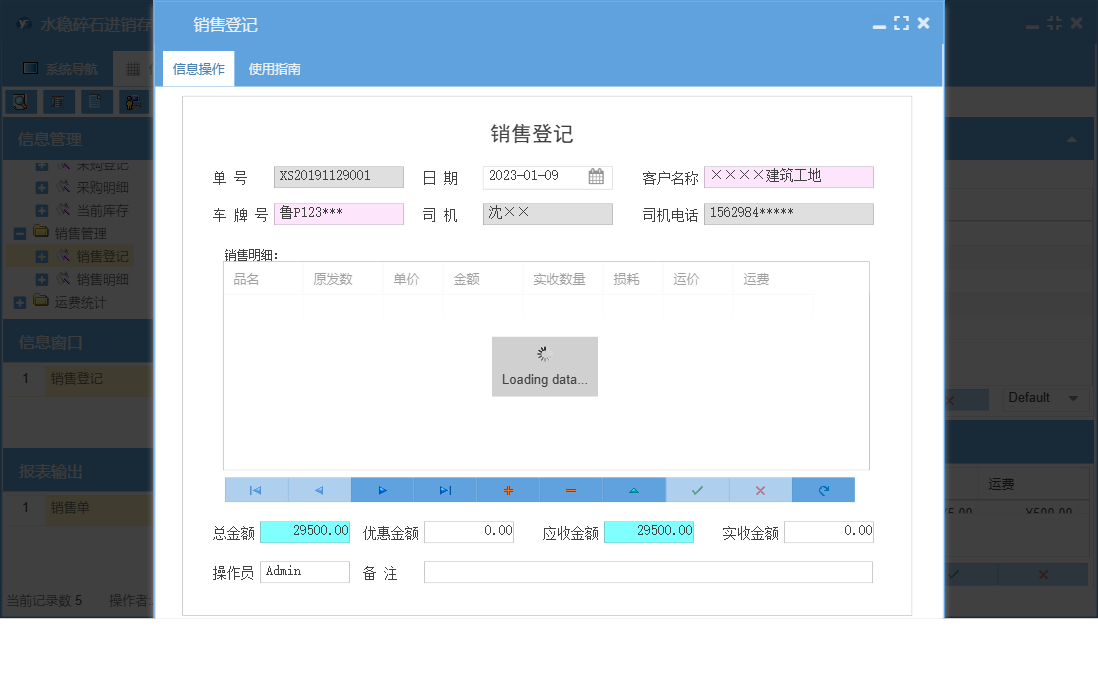The image size is (1098, 675).
Task: Open the calendar picker next to 日期
Action: pos(597,177)
